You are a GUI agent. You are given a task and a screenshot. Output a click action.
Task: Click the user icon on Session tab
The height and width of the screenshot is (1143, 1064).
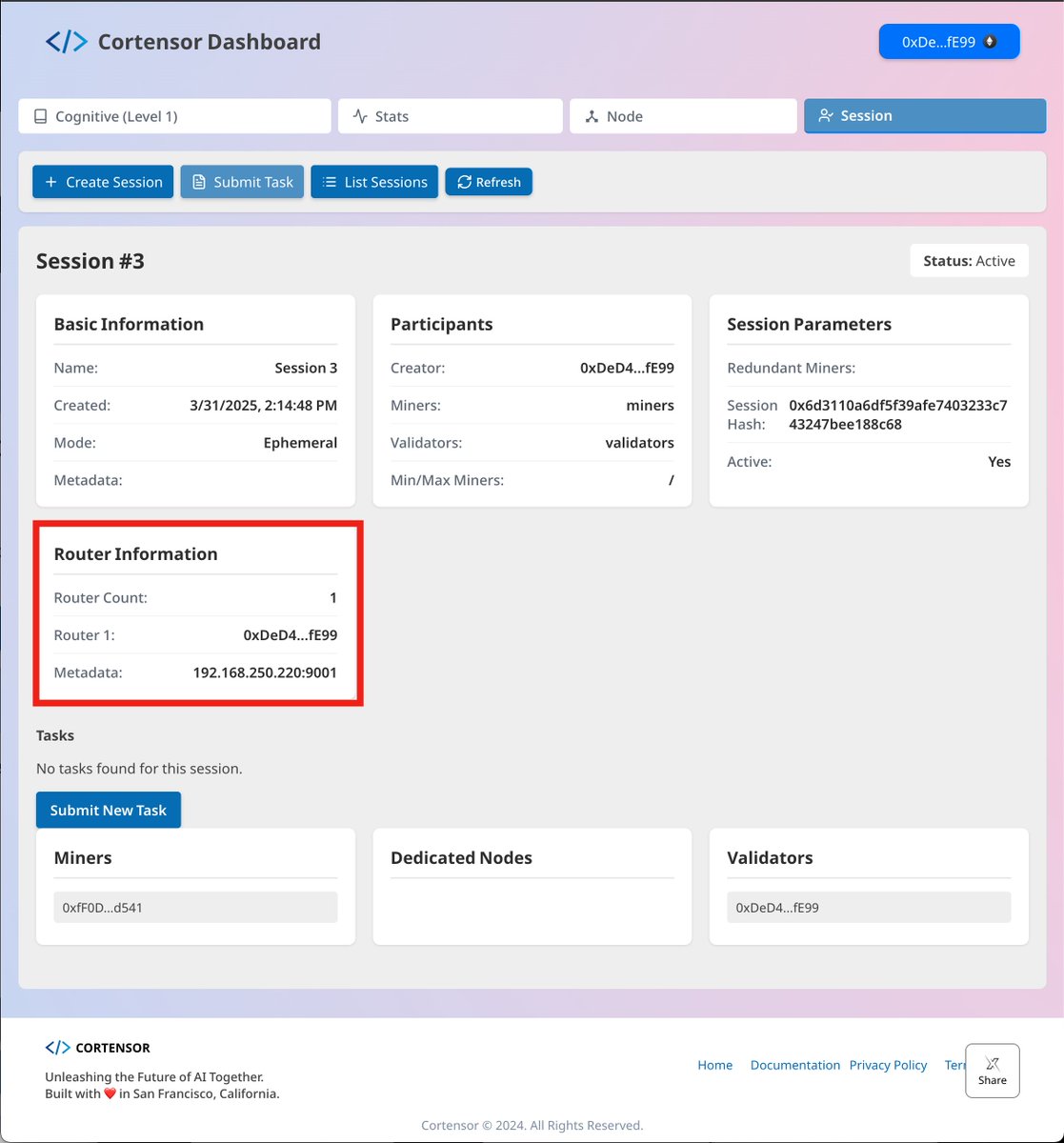826,115
